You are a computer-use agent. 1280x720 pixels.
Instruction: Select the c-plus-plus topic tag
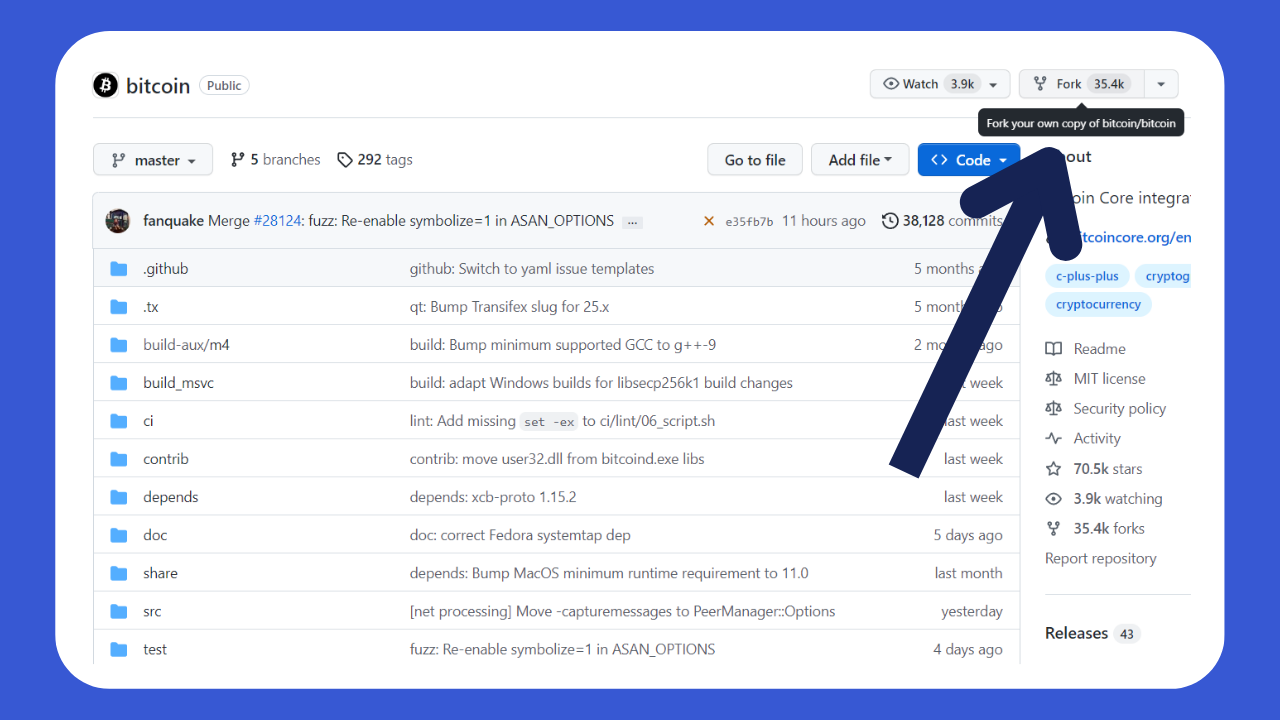click(1087, 276)
